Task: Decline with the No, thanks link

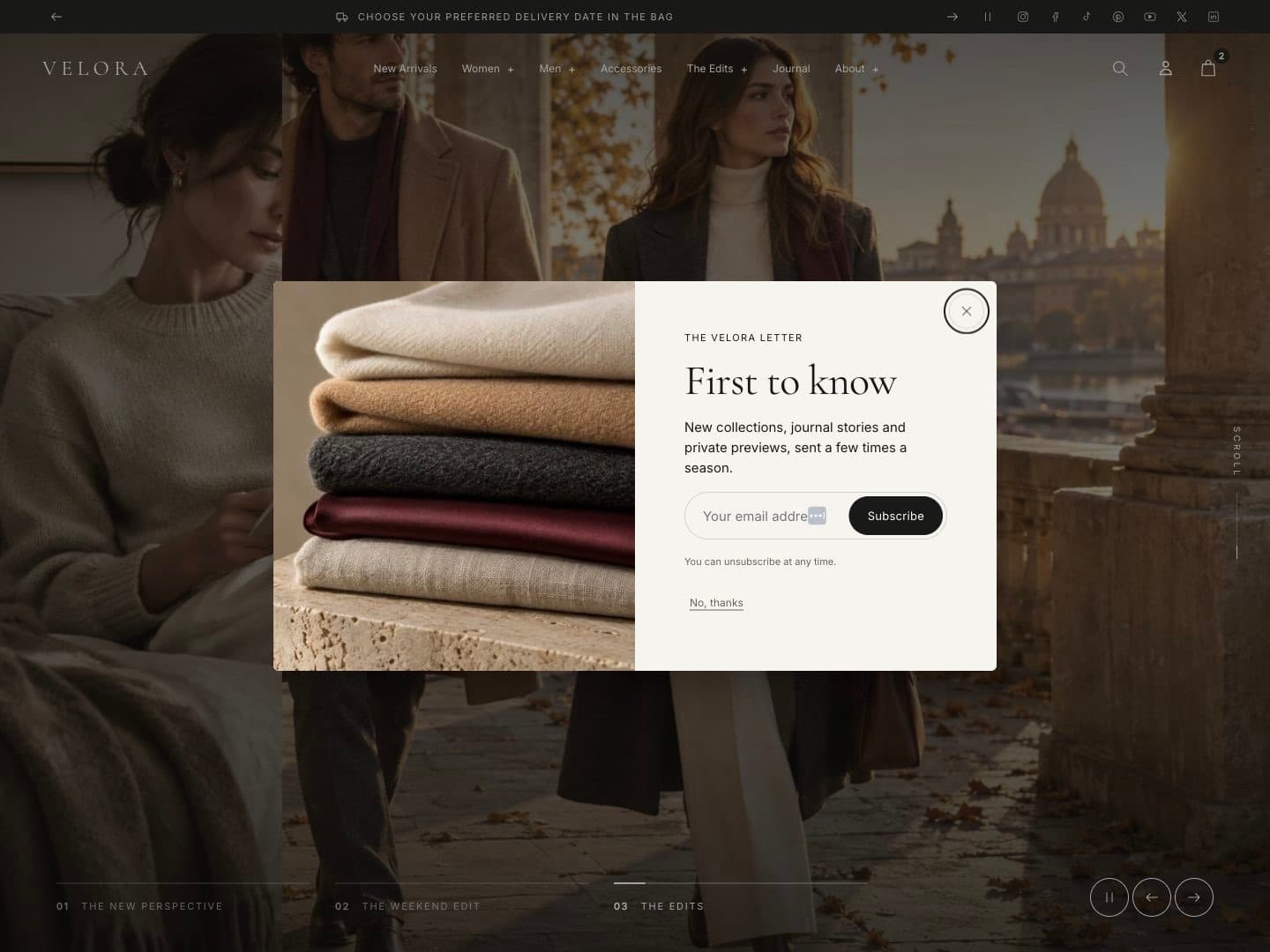Action: tap(716, 603)
